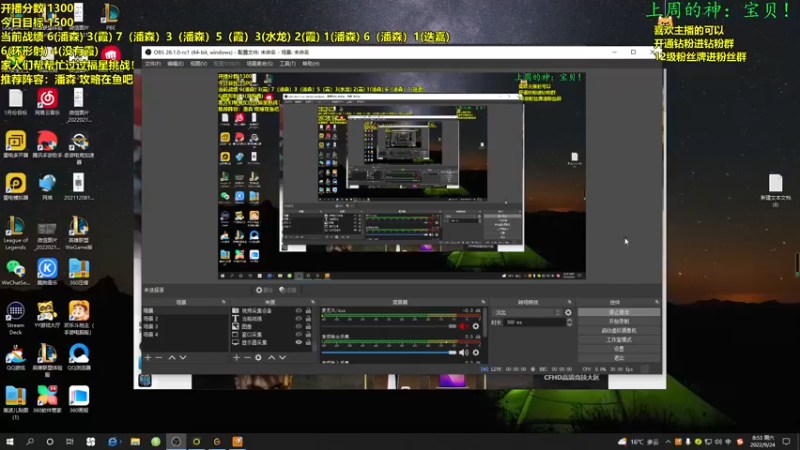Open WeGame desktop icon
The height and width of the screenshot is (450, 800).
pos(79,233)
